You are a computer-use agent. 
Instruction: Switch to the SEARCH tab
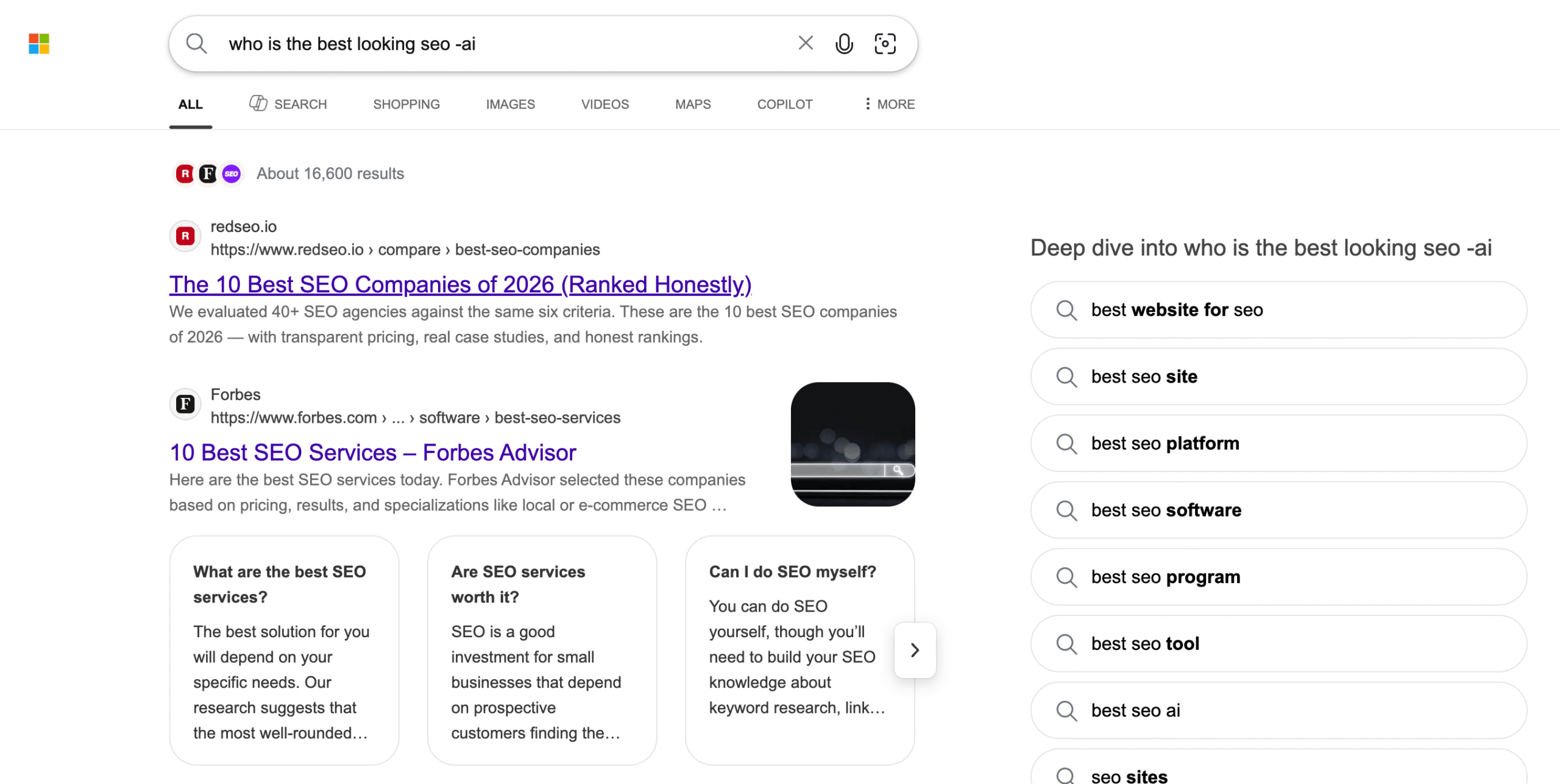pos(288,104)
